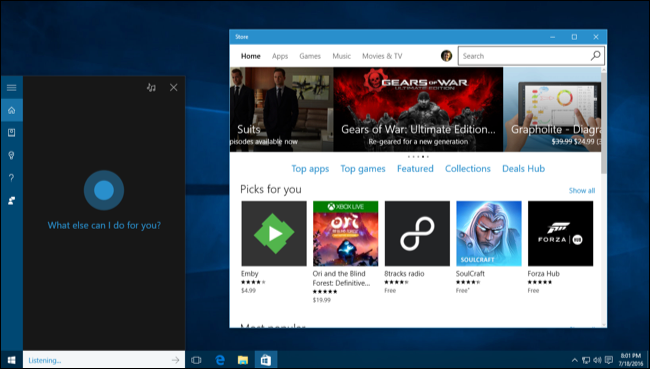This screenshot has height=369, width=650.
Task: Open the Grapholite featured banner
Action: click(552, 109)
